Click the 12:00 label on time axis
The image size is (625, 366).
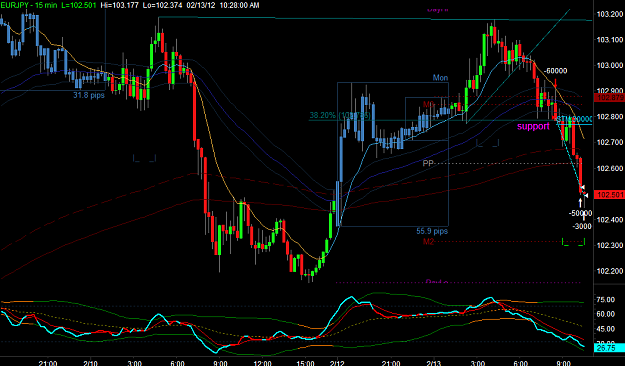(x=262, y=363)
